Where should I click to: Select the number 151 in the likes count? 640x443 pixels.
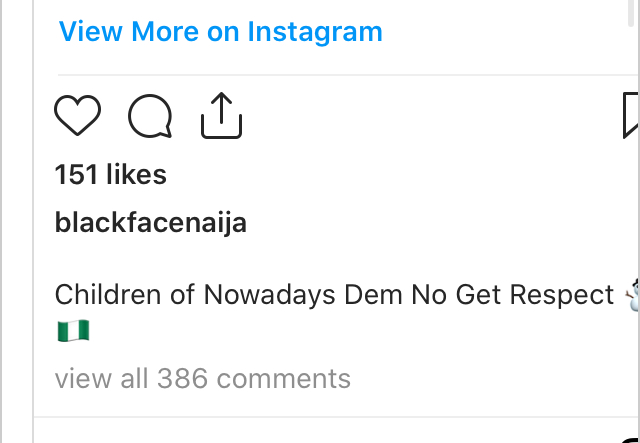click(x=76, y=175)
